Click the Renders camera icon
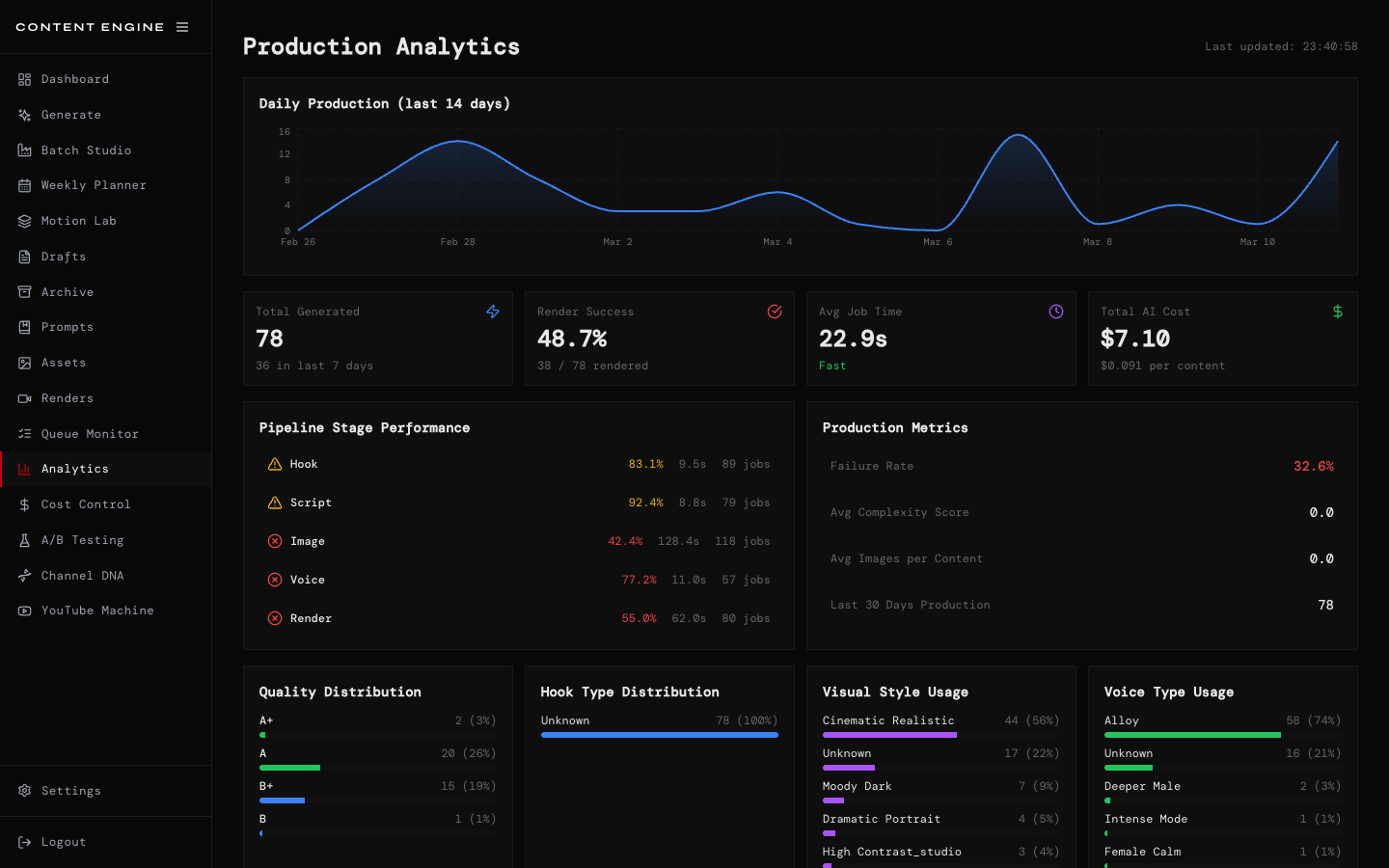 23,397
